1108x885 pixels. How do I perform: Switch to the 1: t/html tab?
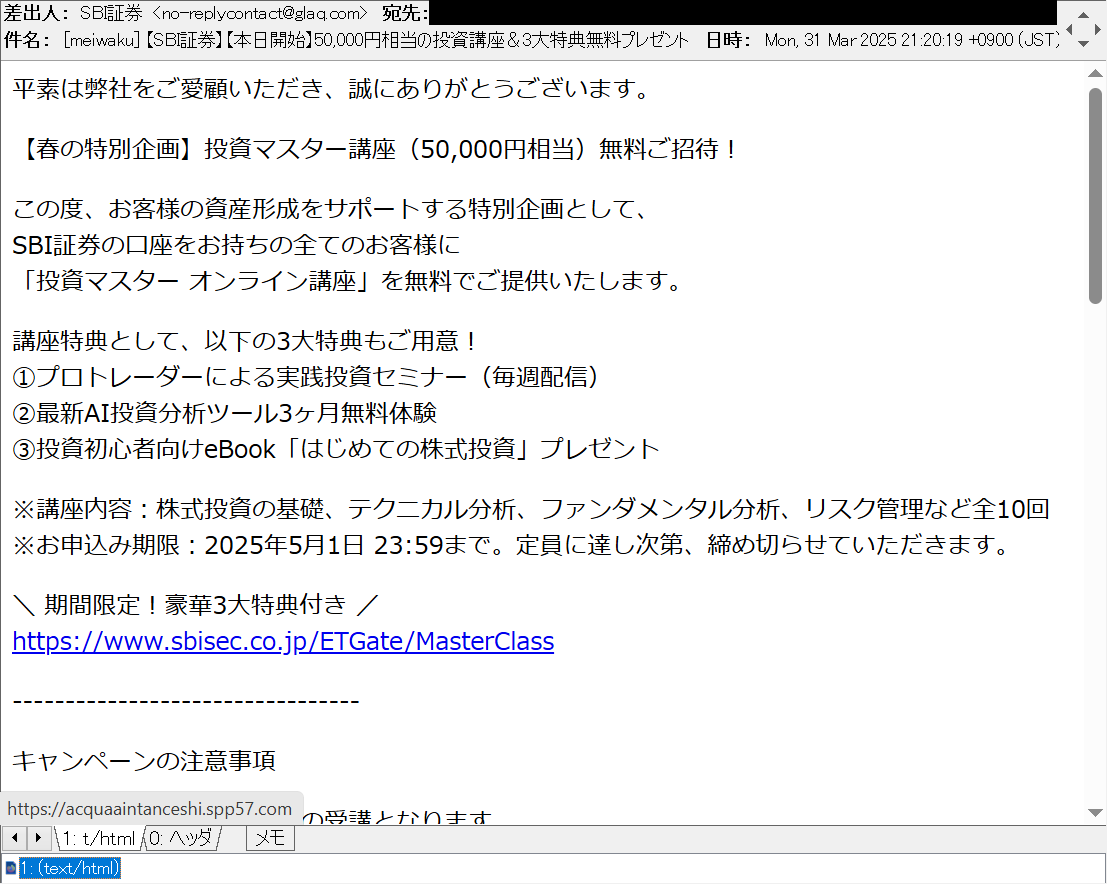coord(98,838)
